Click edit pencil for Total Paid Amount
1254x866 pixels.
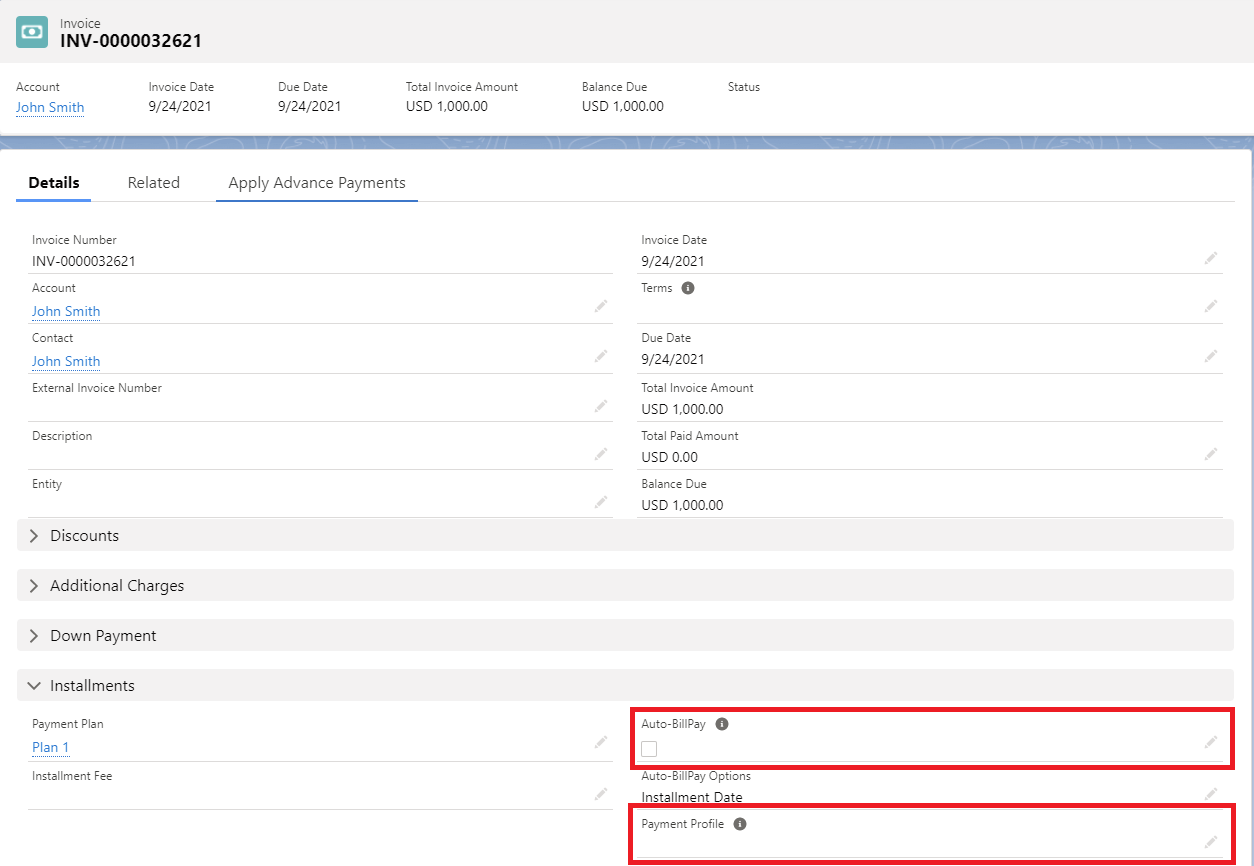[1210, 454]
